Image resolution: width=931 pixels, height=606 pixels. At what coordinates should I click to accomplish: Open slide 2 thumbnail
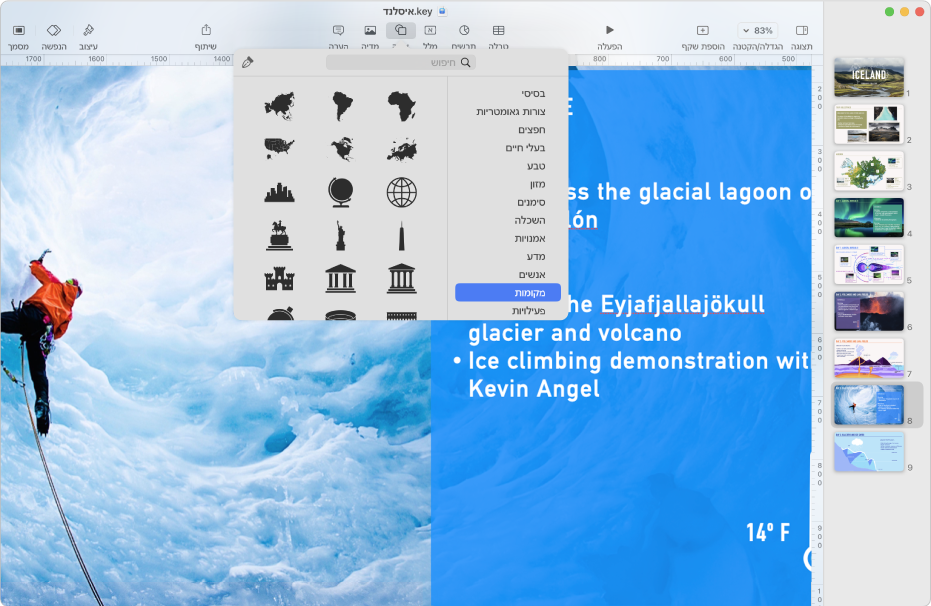[x=869, y=124]
